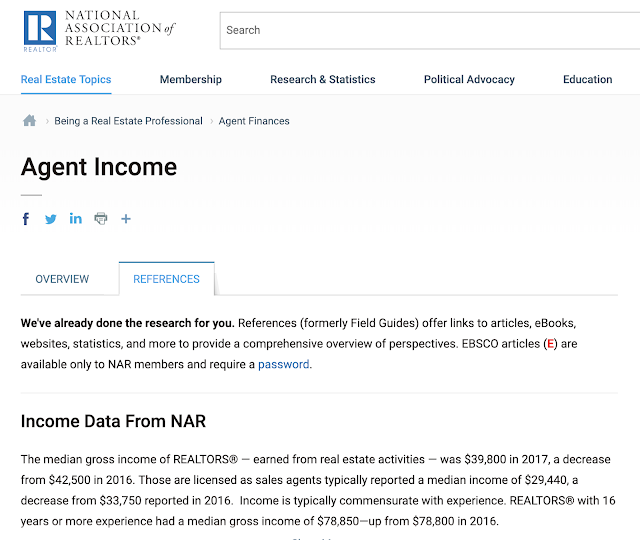
Task: Print the page using printer icon
Action: tap(101, 219)
